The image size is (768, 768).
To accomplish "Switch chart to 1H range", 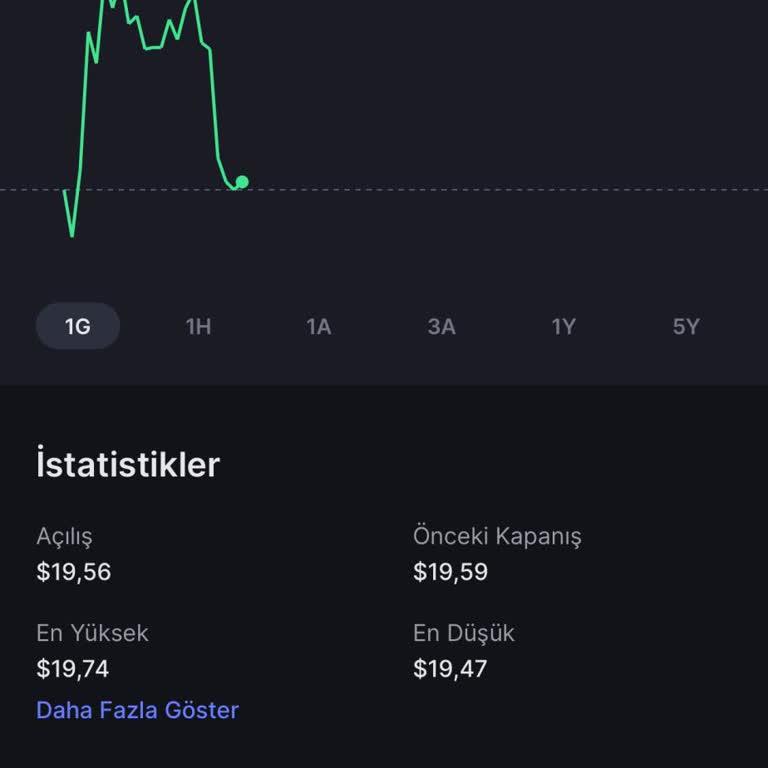I will (x=198, y=326).
